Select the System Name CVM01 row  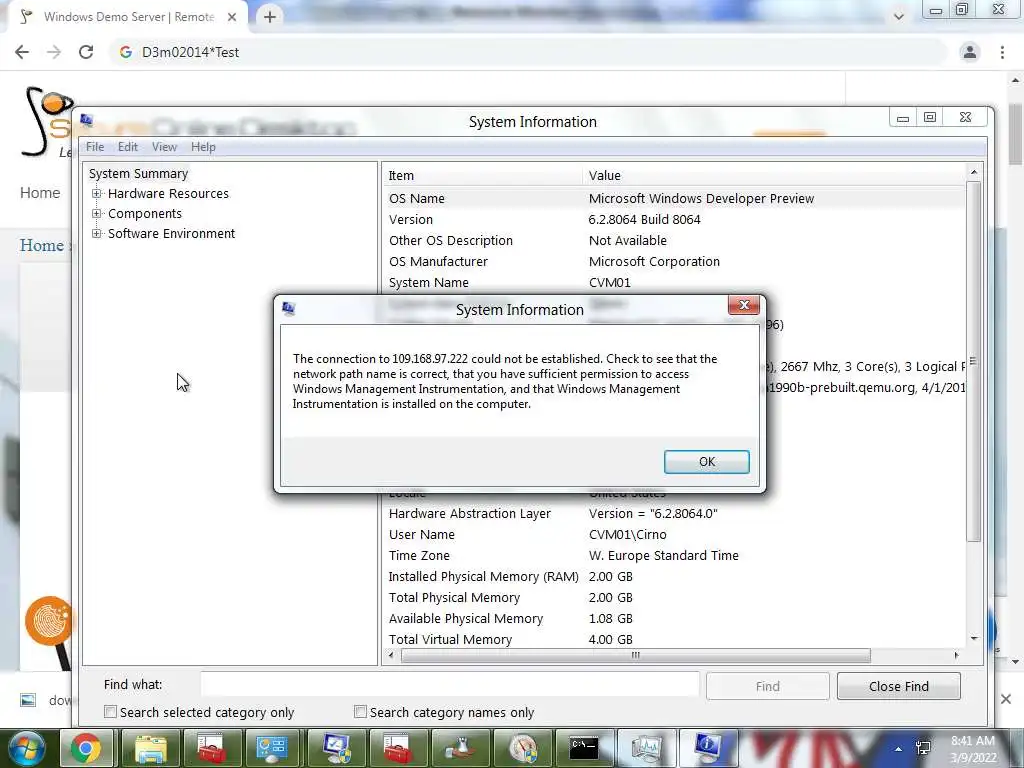click(674, 283)
